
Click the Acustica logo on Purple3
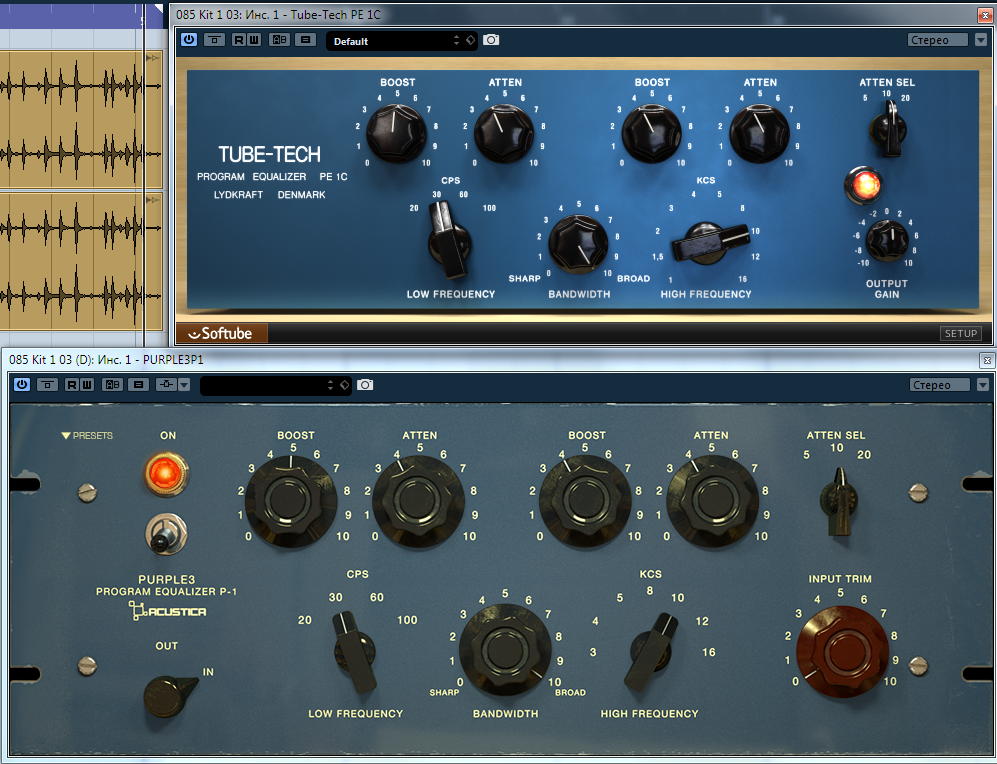click(x=168, y=611)
